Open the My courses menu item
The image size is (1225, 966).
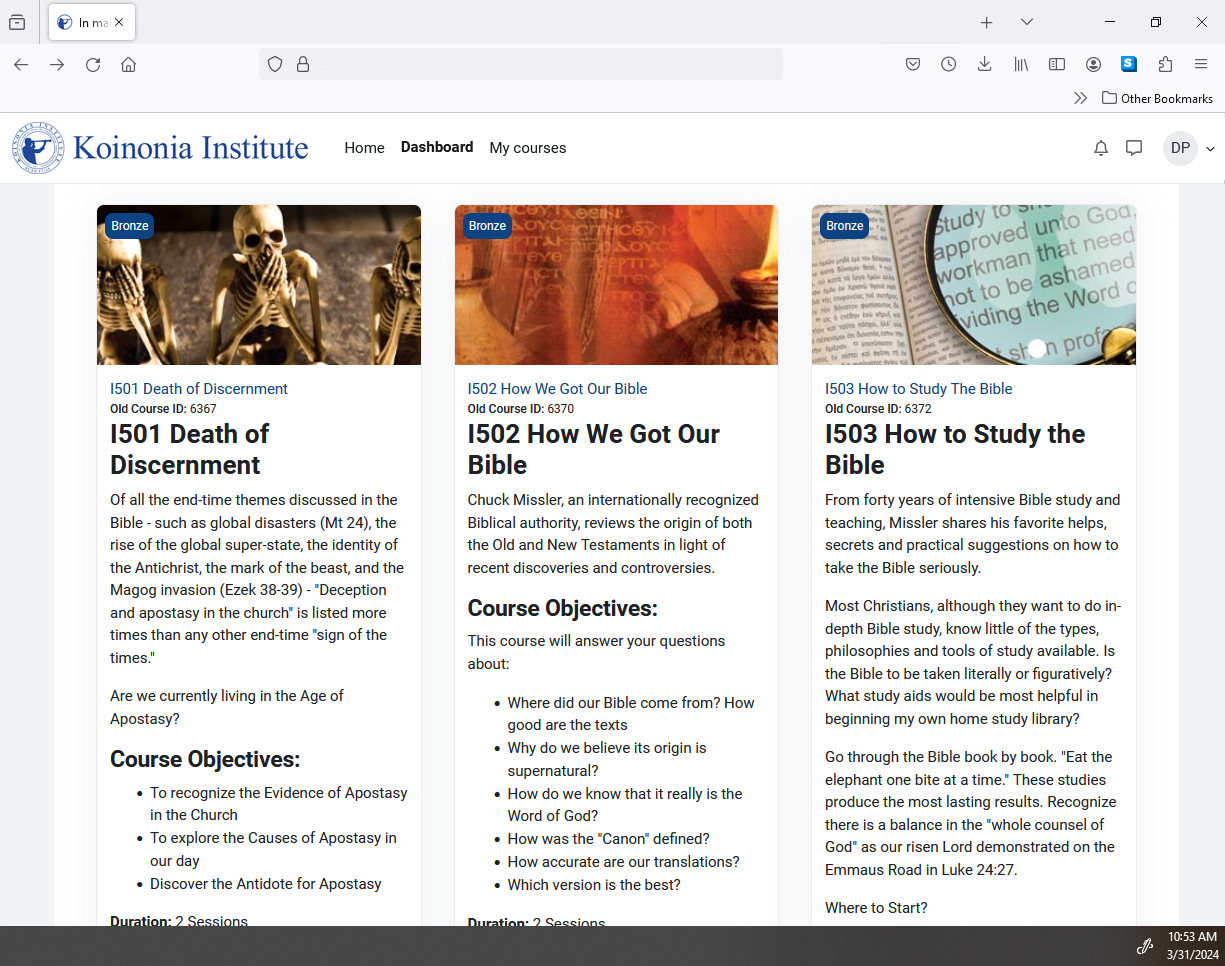tap(527, 148)
